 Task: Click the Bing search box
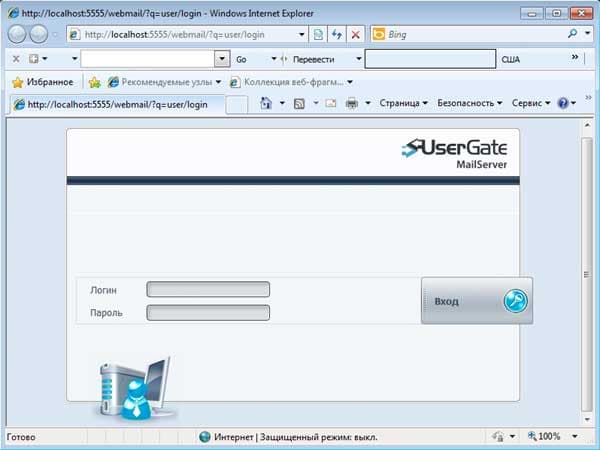pos(471,34)
